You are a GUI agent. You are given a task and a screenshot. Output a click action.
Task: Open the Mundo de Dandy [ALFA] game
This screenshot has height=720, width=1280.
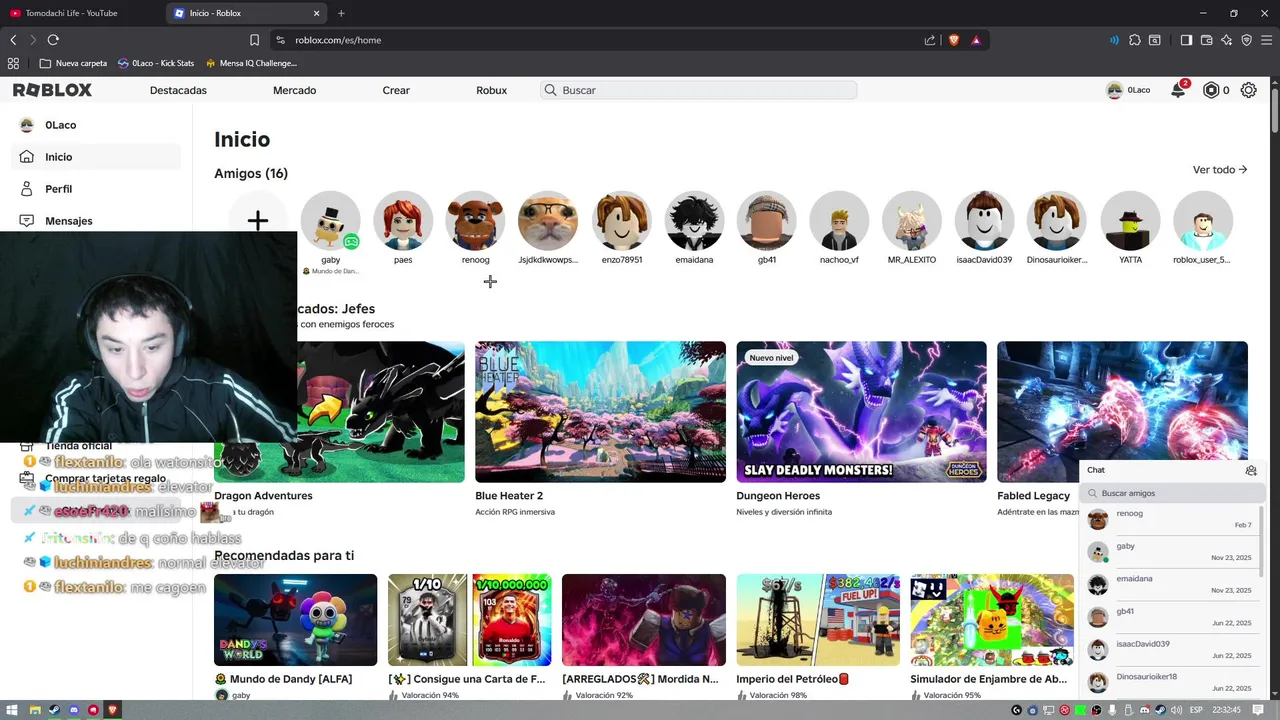(295, 620)
